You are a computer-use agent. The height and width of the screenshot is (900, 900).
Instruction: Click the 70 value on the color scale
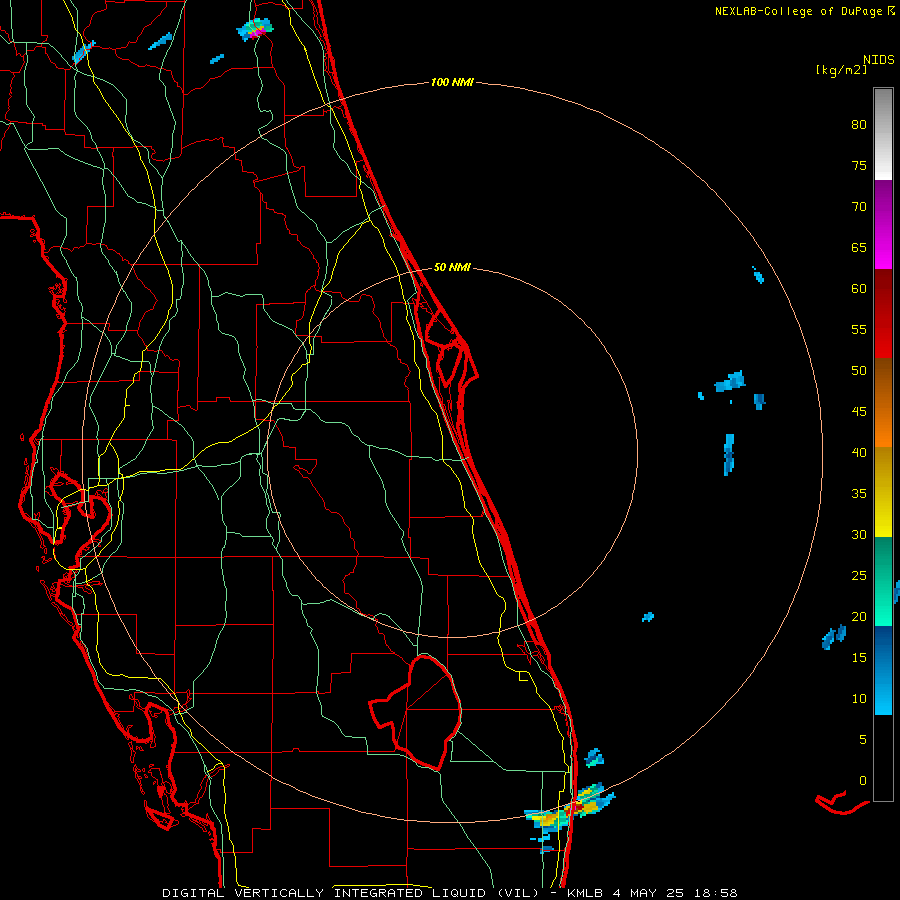(859, 207)
